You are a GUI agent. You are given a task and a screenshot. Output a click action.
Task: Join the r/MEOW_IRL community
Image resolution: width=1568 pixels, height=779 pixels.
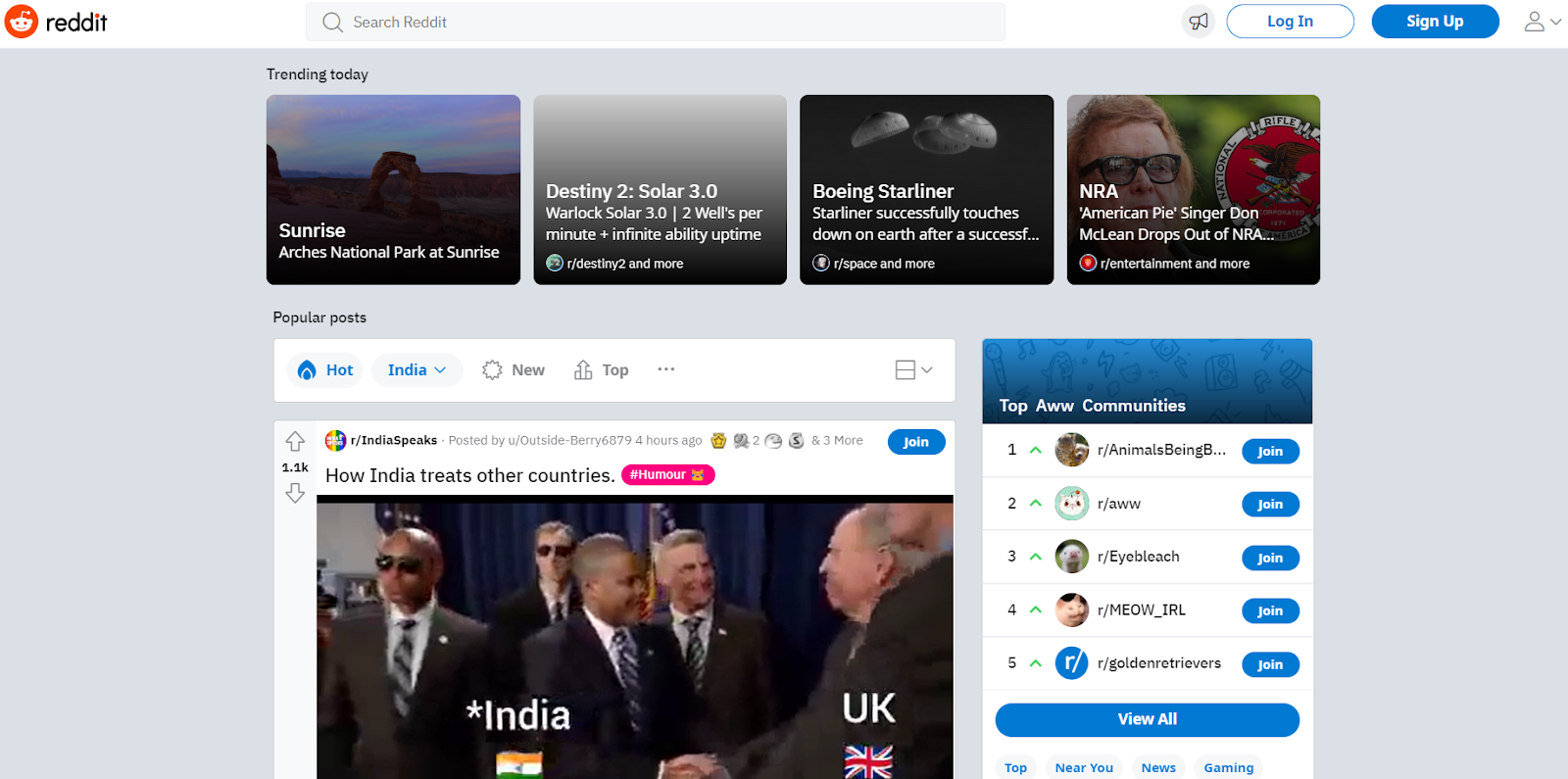click(x=1270, y=610)
